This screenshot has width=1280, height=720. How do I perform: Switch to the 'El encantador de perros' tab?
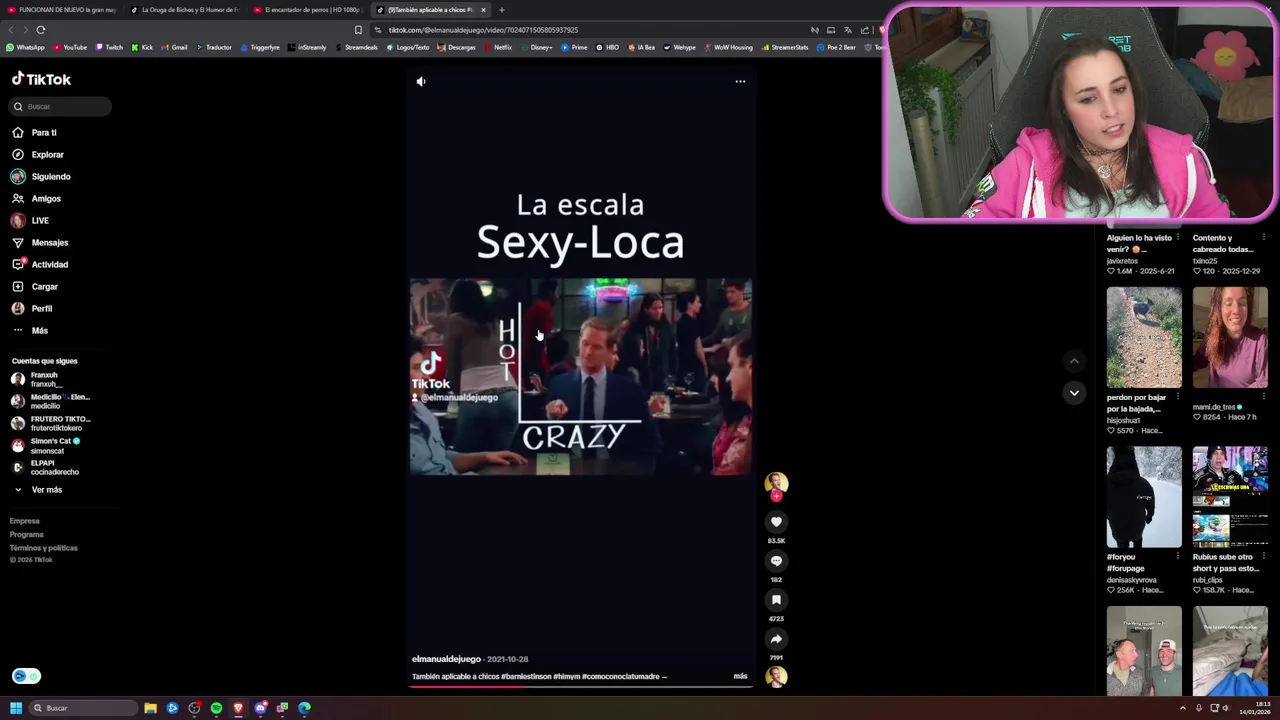[307, 10]
